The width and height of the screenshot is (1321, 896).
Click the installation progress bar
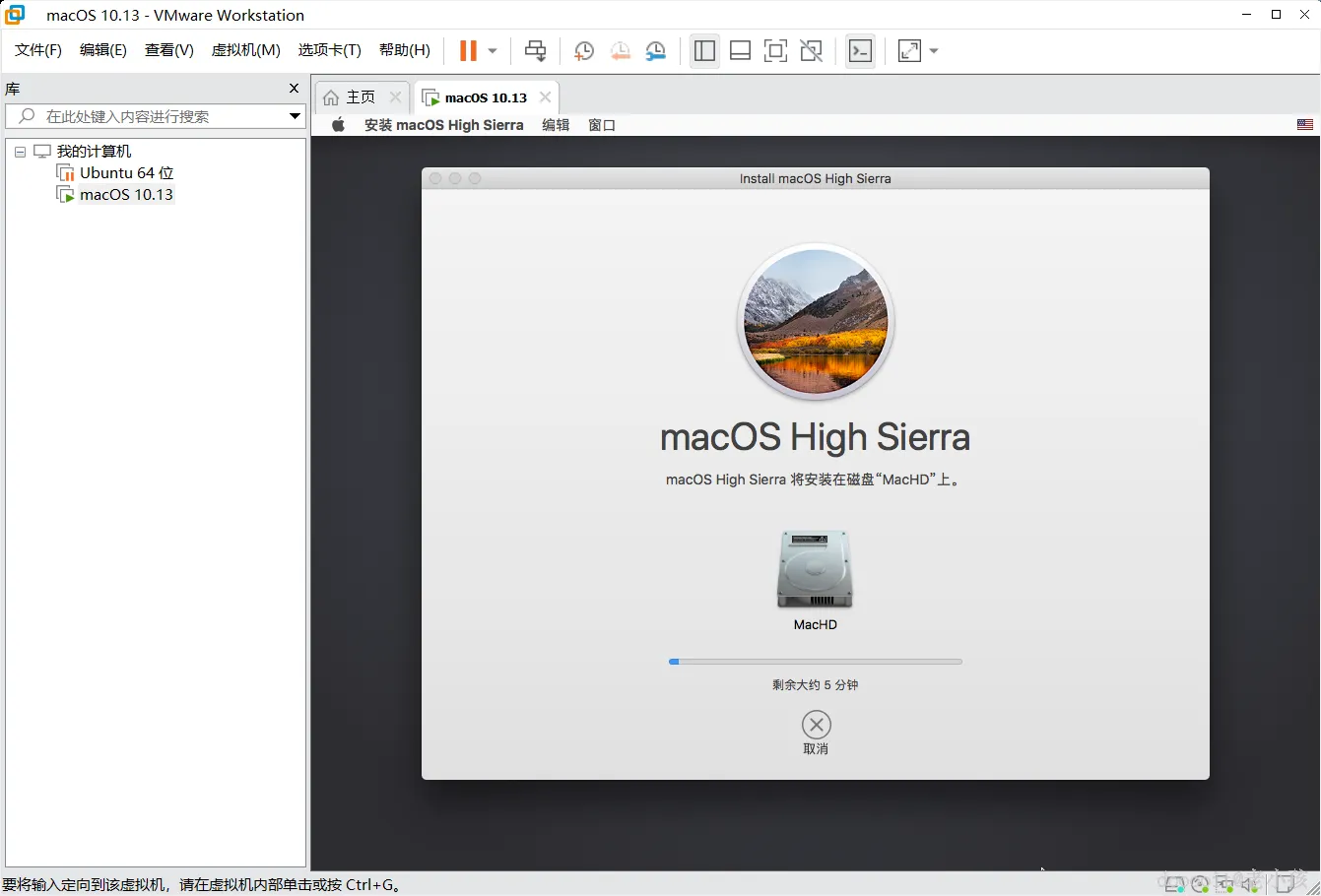pyautogui.click(x=816, y=662)
